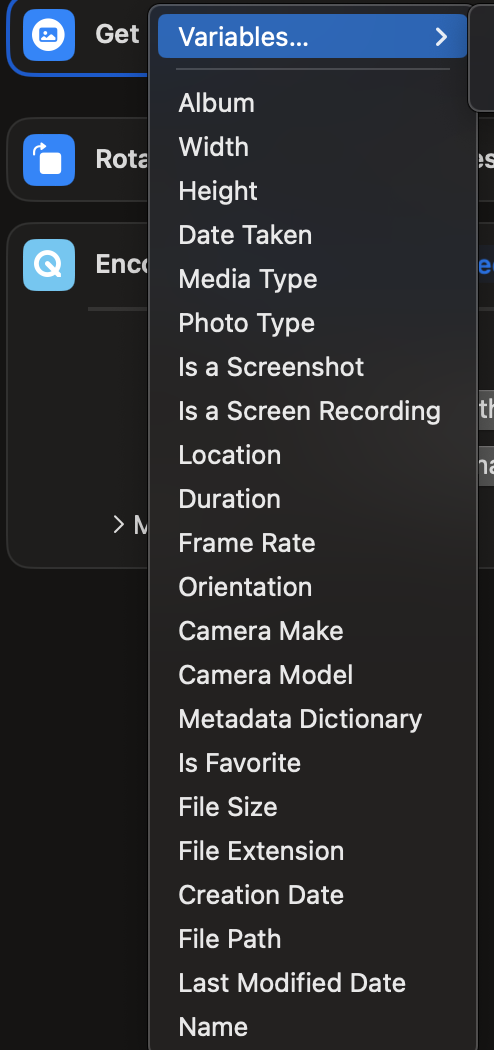
Task: Expand the Variables submenu arrow
Action: tap(441, 36)
